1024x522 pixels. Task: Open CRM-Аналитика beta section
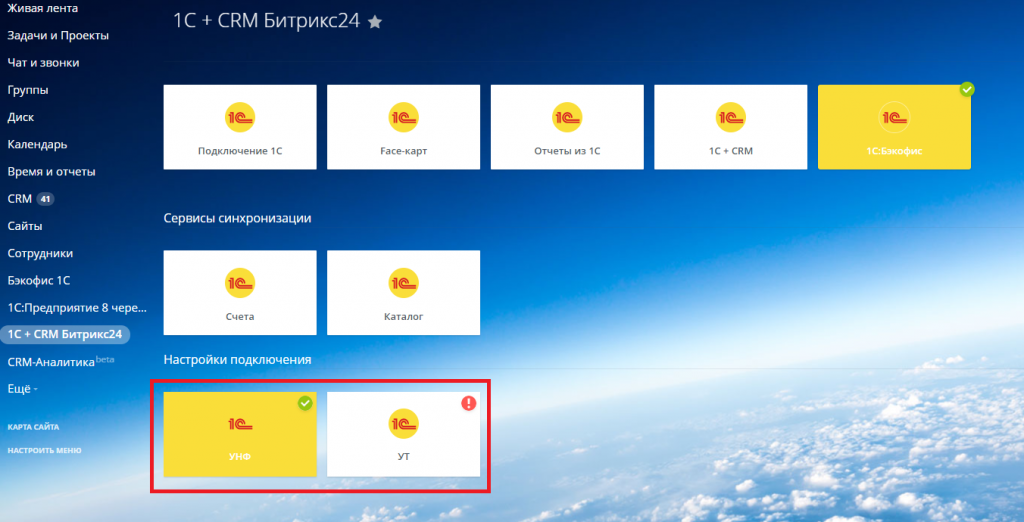point(61,361)
